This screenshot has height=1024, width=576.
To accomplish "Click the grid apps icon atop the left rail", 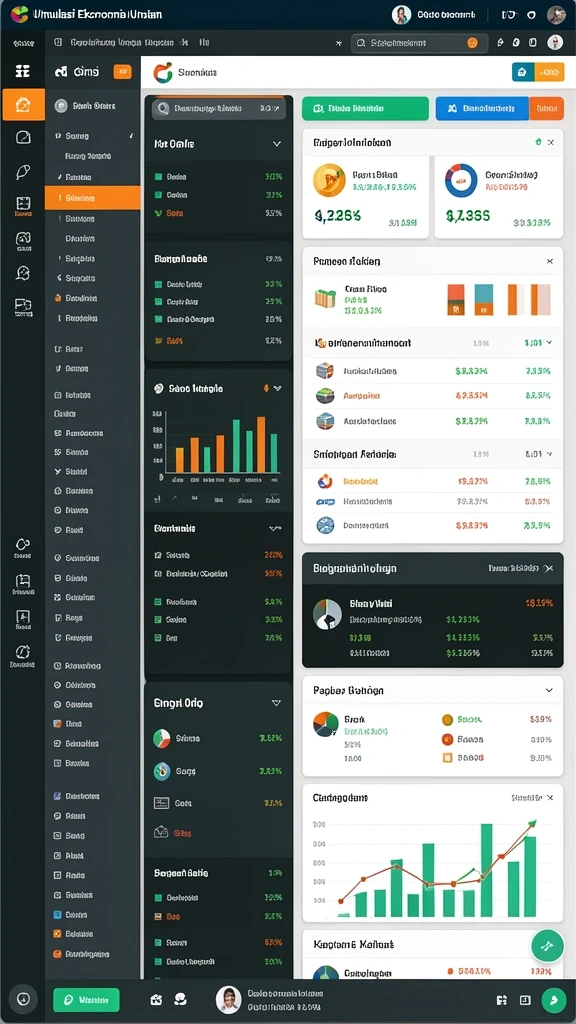I will 23,71.
